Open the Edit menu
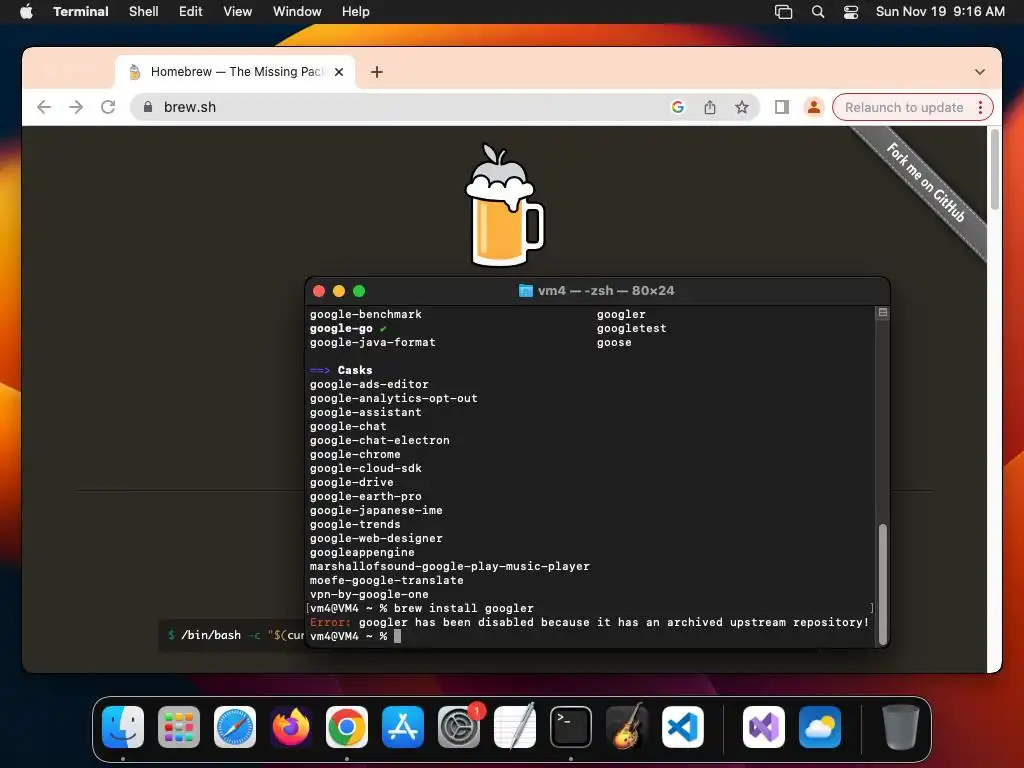1024x768 pixels. tap(190, 11)
